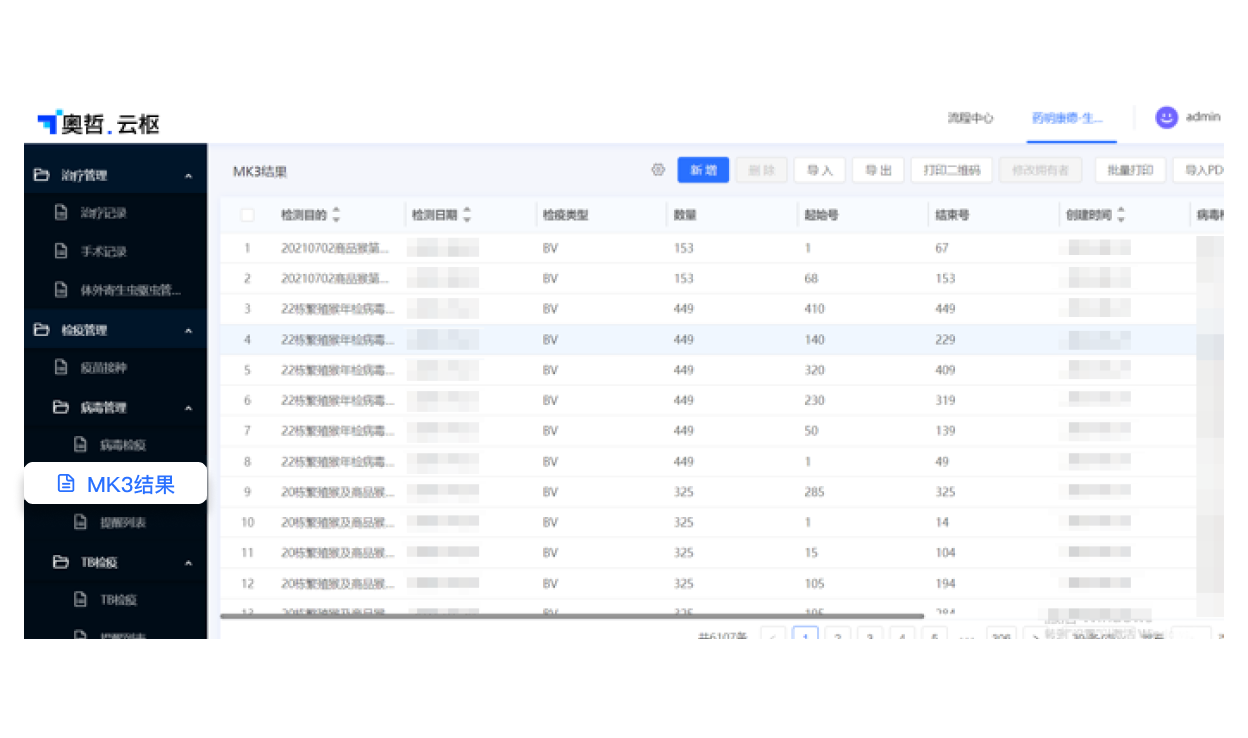
Task: Collapse the TB检疫 submenu chevron
Action: [x=189, y=563]
